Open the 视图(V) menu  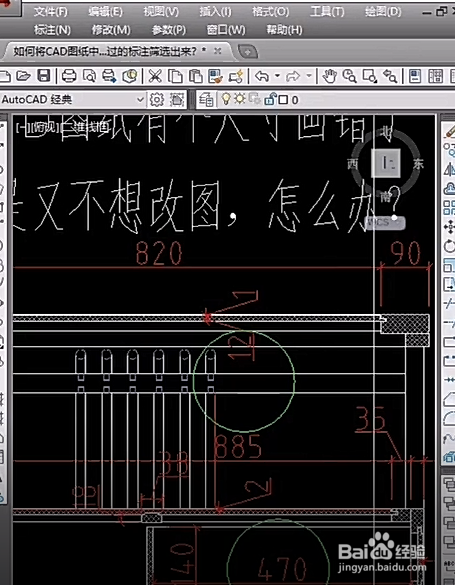(x=161, y=12)
